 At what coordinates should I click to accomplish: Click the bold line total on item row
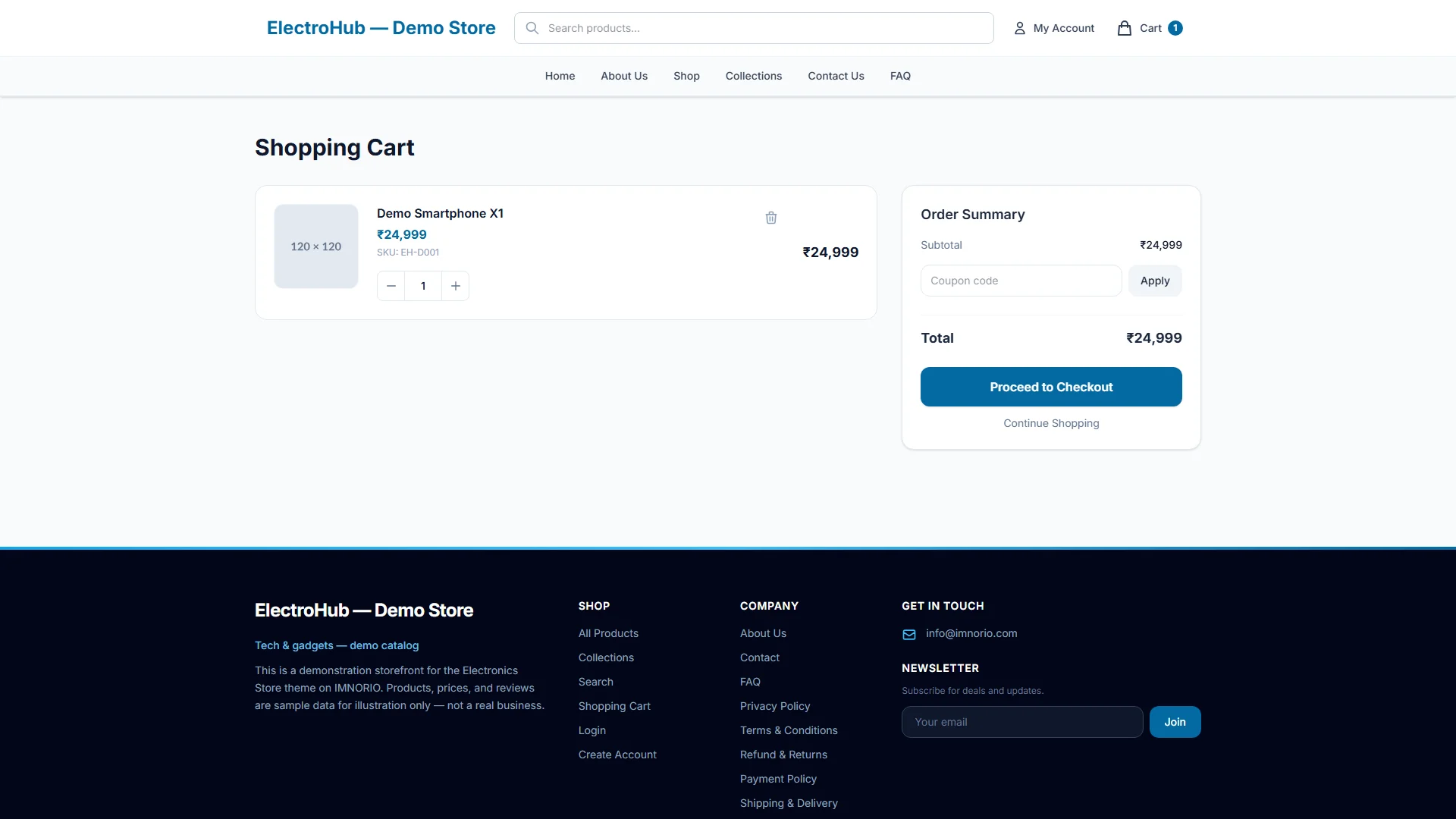point(830,253)
